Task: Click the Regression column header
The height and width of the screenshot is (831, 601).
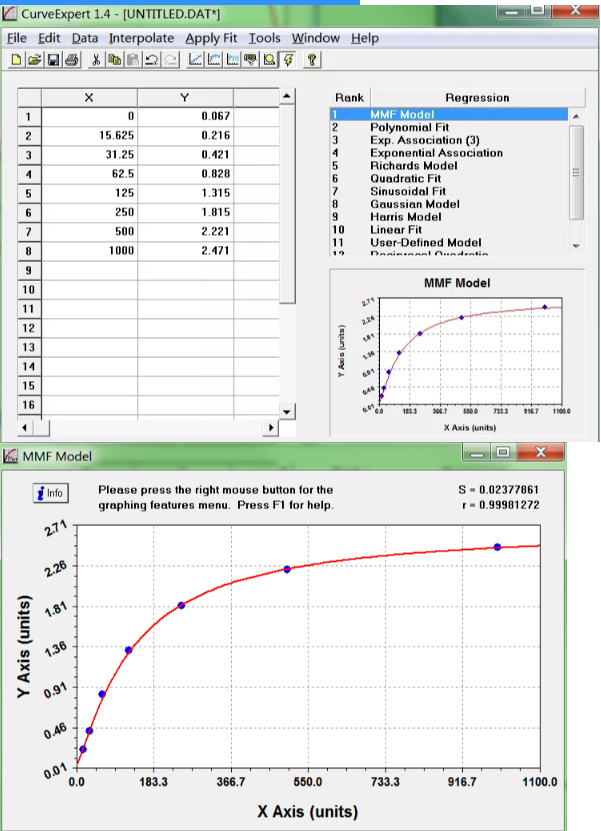Action: tap(477, 98)
